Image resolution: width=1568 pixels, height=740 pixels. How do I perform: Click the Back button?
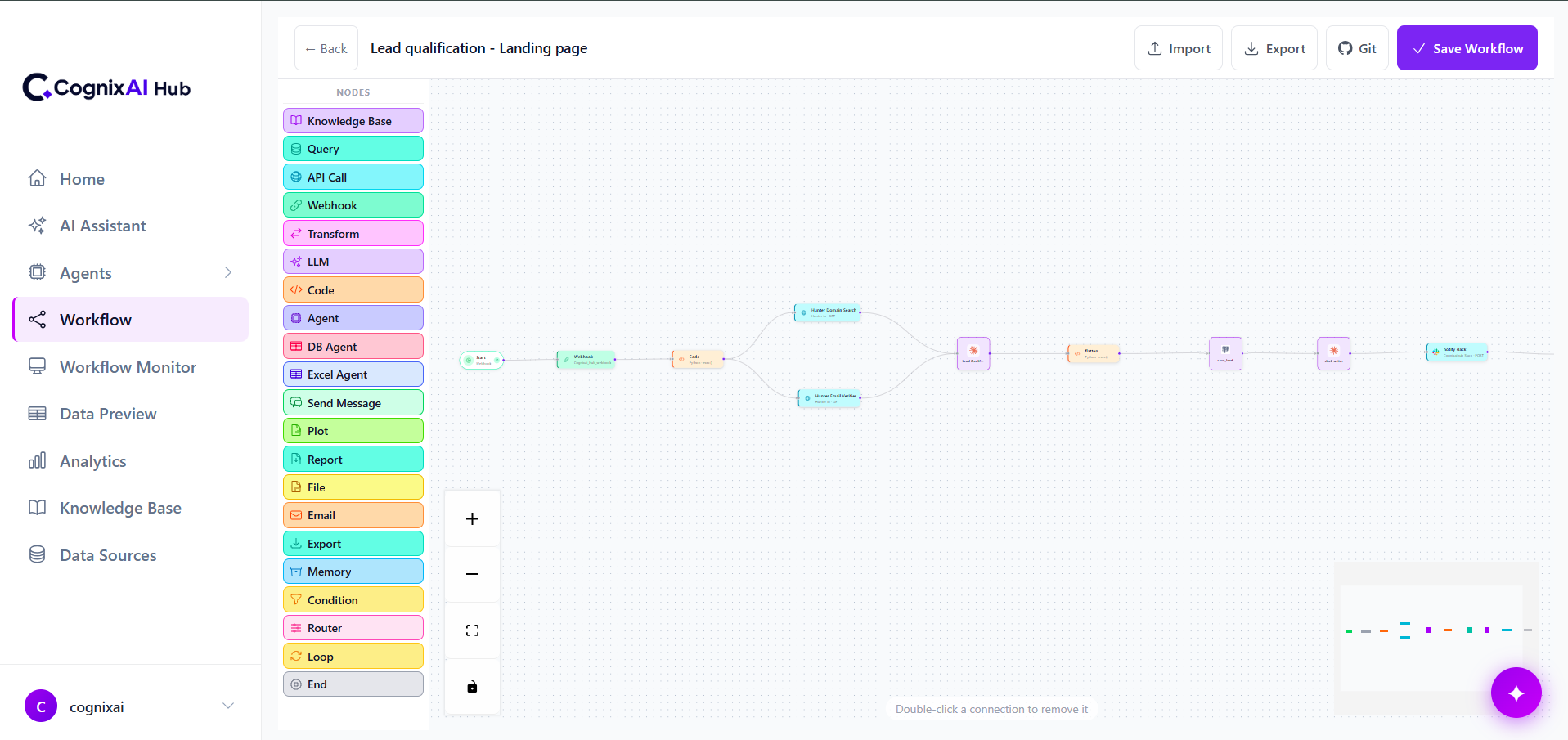pos(326,48)
